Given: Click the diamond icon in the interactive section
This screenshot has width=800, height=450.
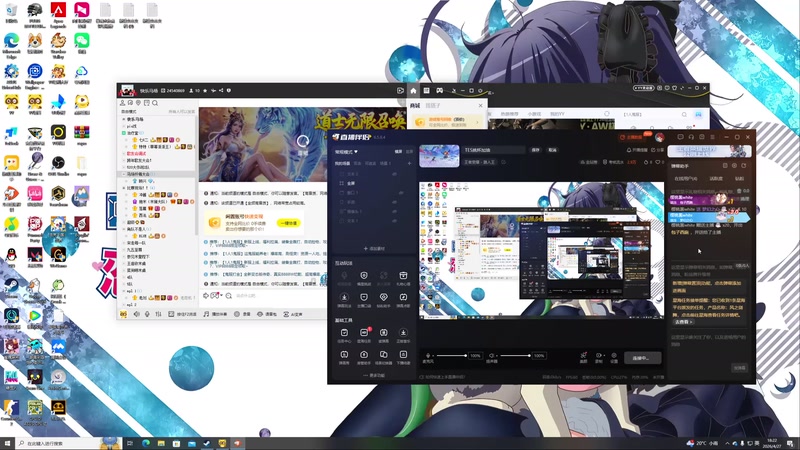Looking at the screenshot, I should coord(384,297).
